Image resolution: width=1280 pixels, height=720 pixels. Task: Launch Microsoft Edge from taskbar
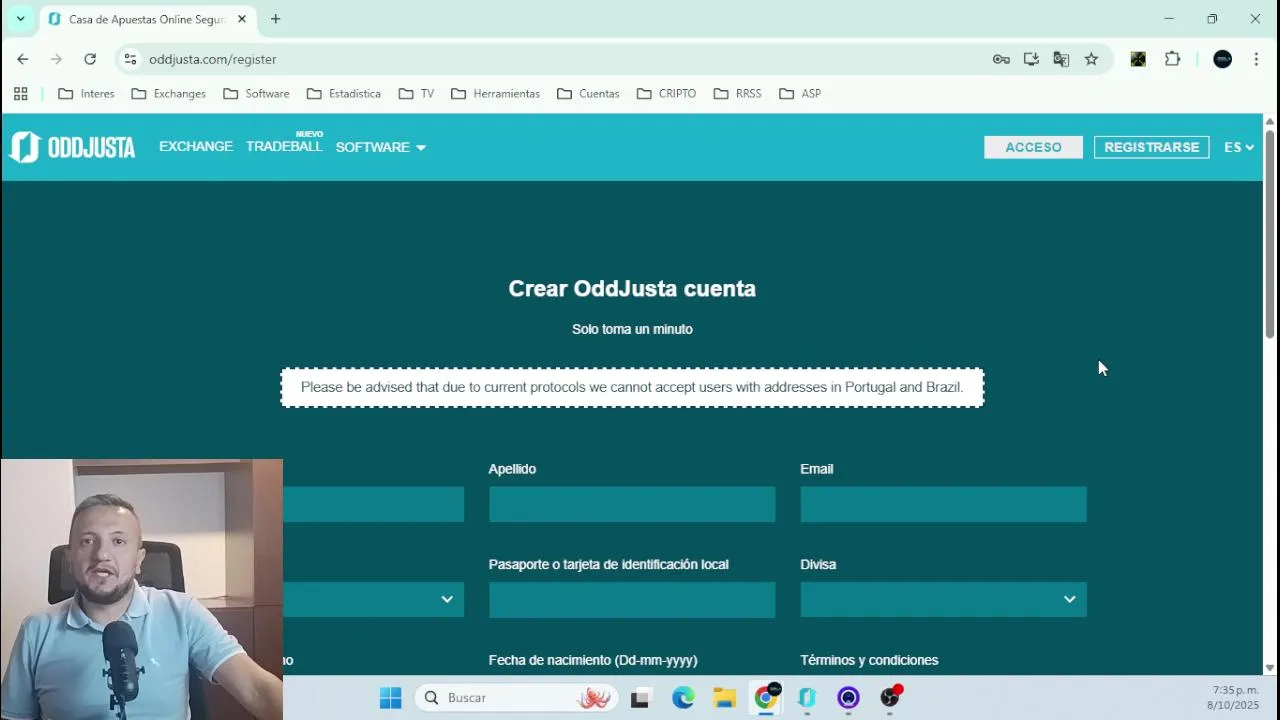(x=683, y=697)
